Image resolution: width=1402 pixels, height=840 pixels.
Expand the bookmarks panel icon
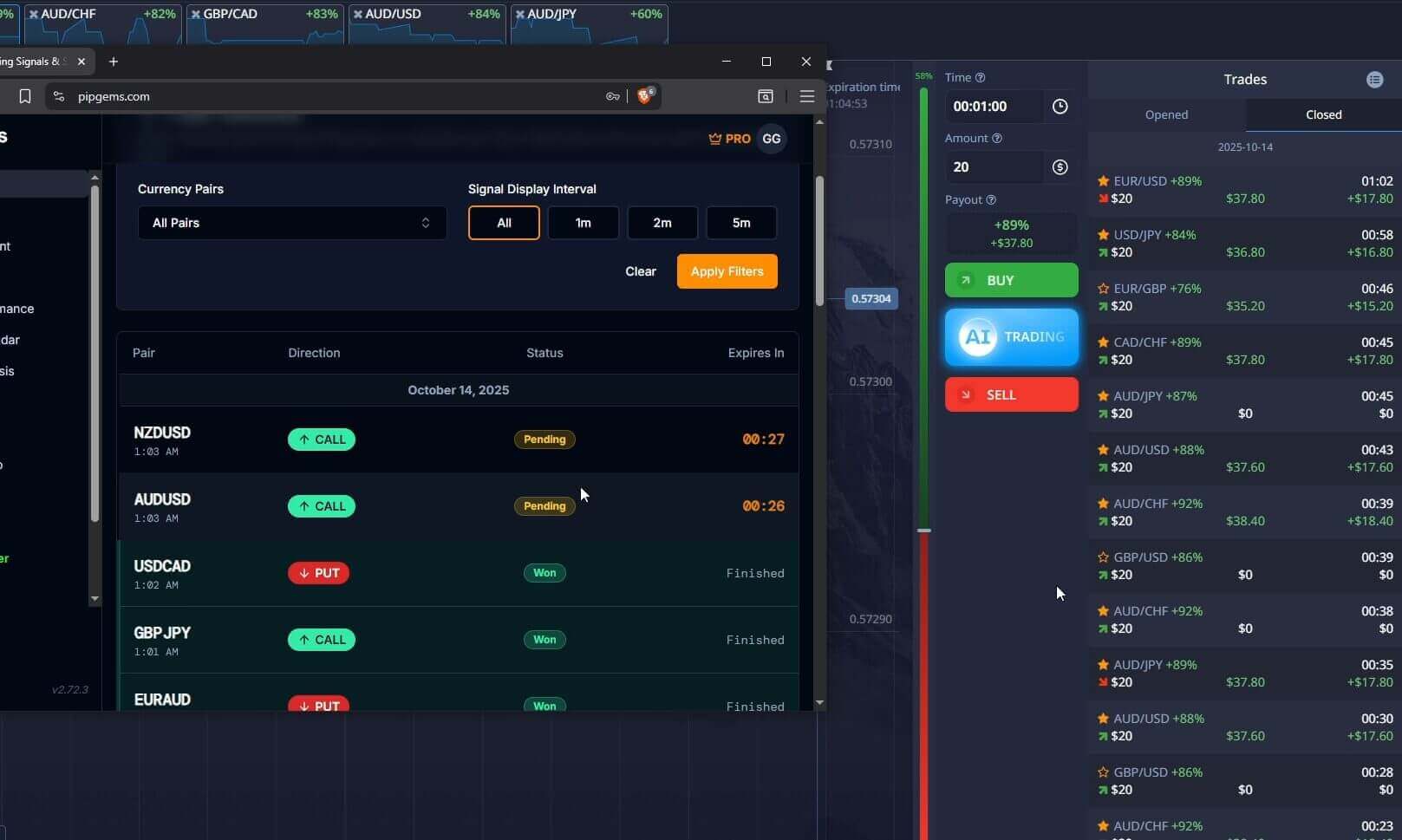pyautogui.click(x=24, y=96)
